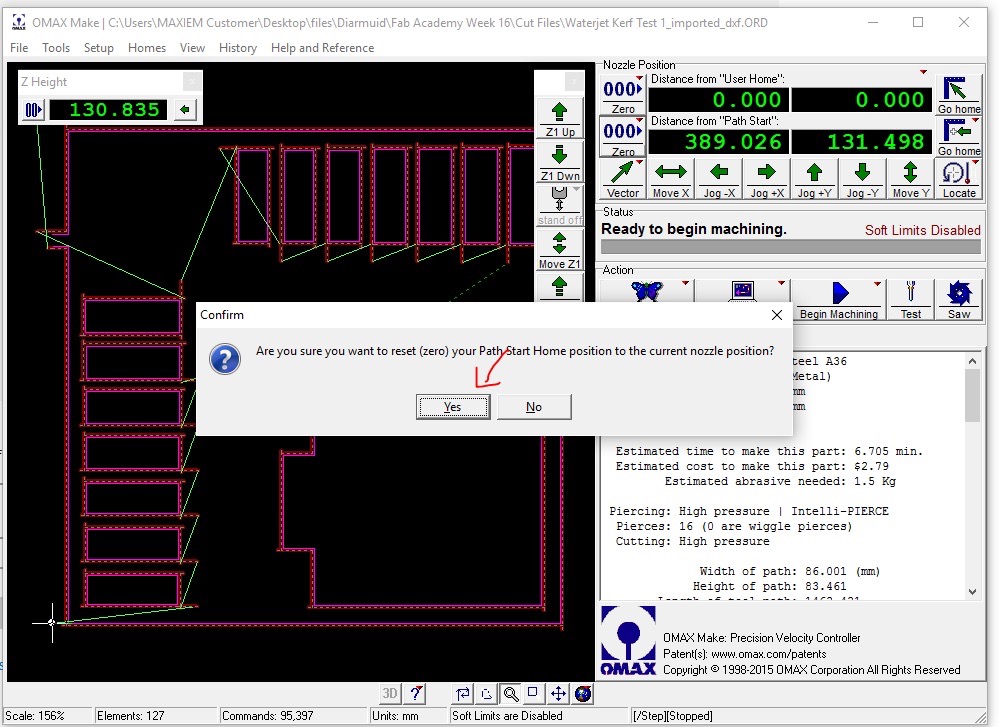Click the info panel scroll-down arrow
This screenshot has width=999, height=727.
coord(972,592)
